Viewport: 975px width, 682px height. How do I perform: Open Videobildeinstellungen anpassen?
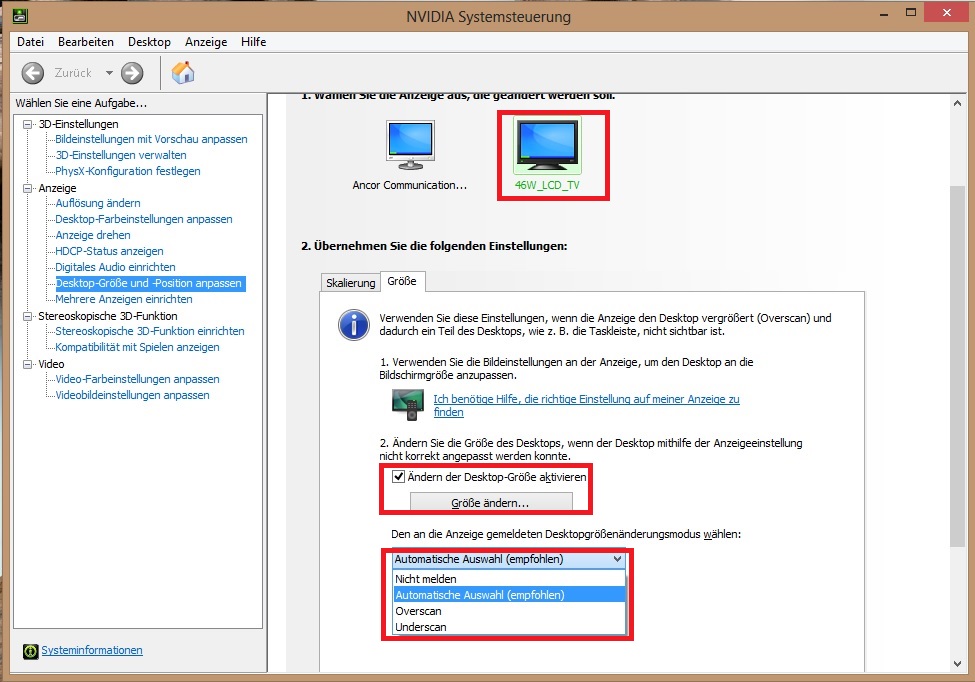click(132, 395)
